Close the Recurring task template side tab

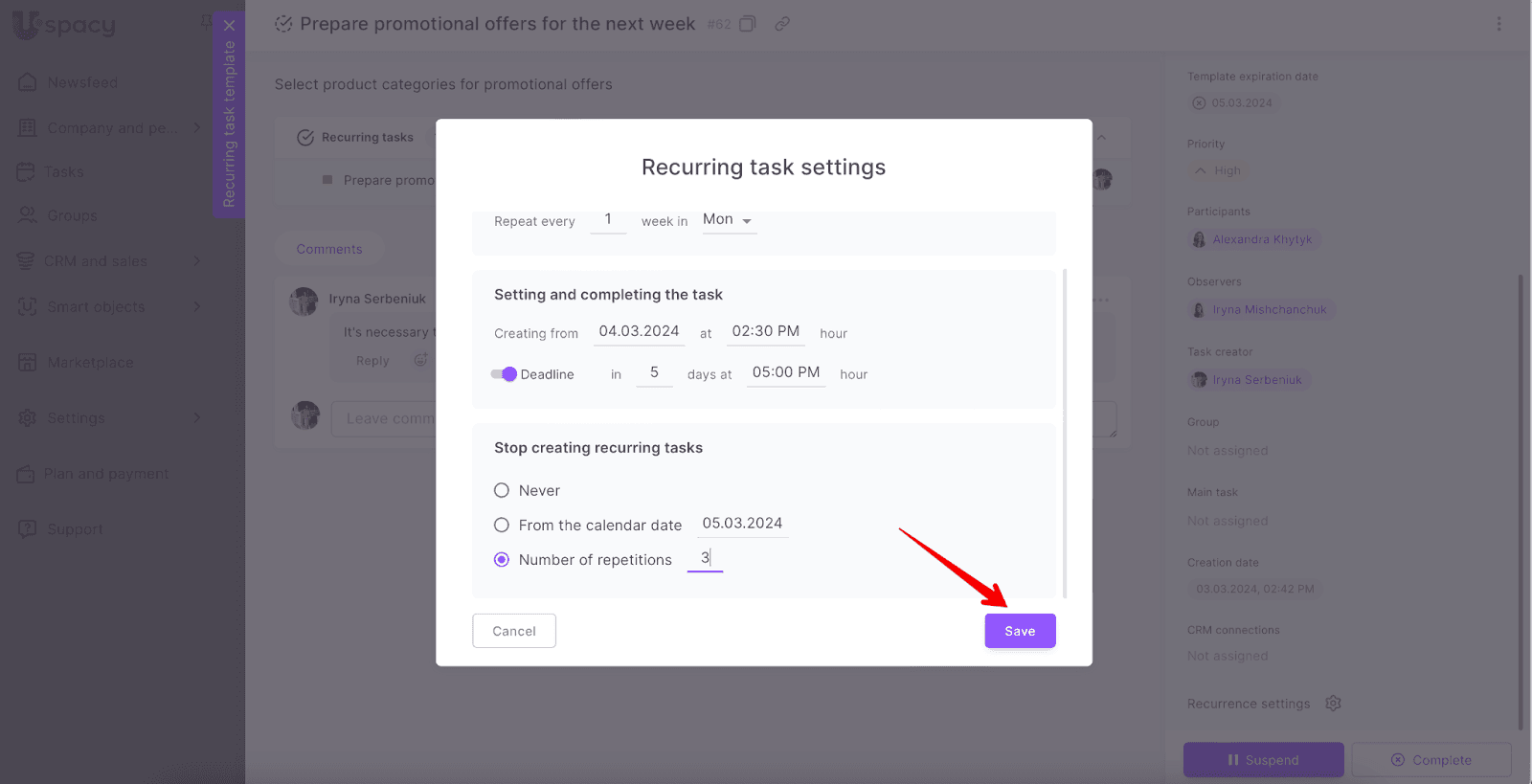tap(229, 26)
